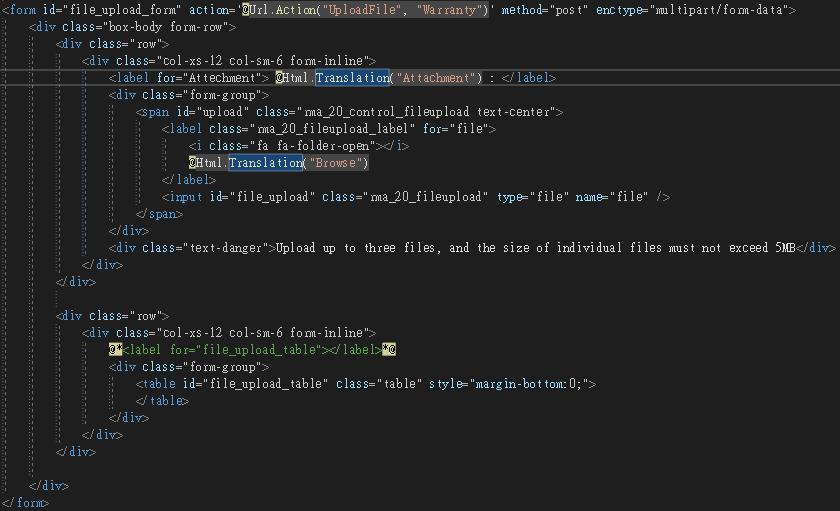This screenshot has height=511, width=840.
Task: Click the "rma_20_fileupload" class on input tag
Action: pyautogui.click(x=426, y=197)
